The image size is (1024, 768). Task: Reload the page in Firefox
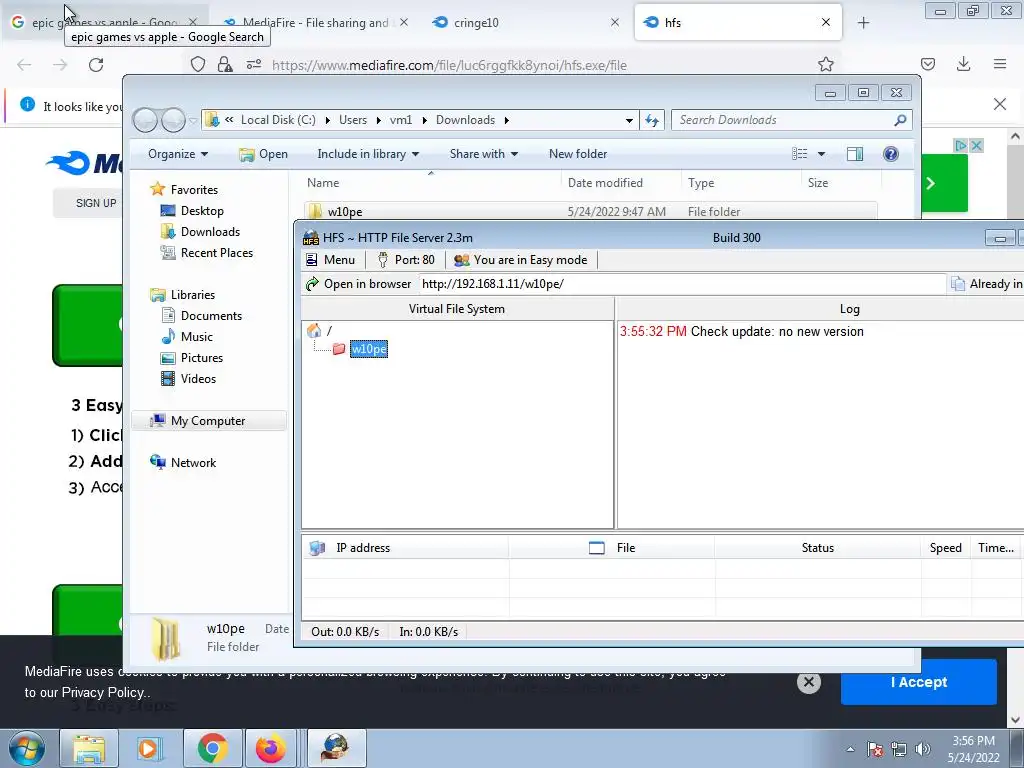tap(96, 65)
